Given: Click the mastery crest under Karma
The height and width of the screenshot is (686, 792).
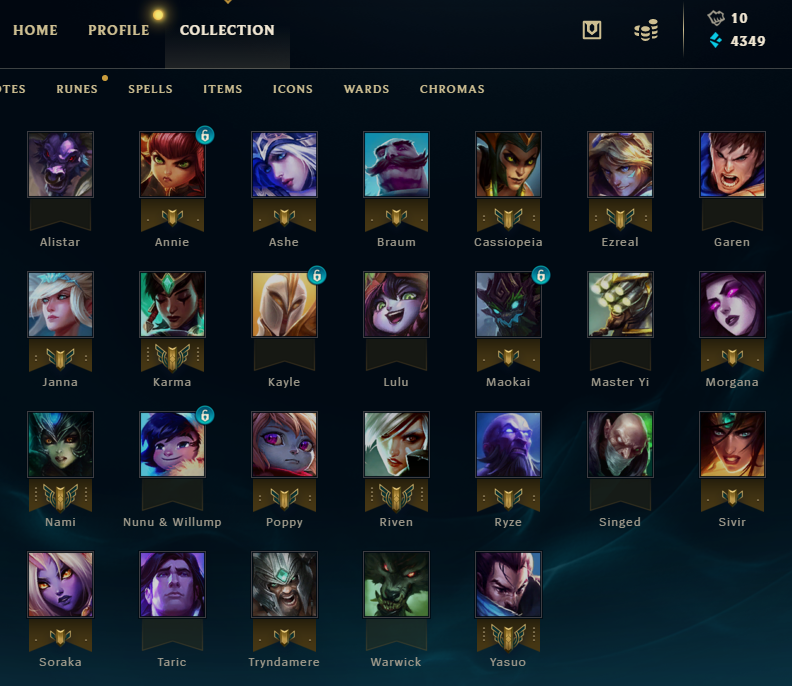Looking at the screenshot, I should (172, 357).
